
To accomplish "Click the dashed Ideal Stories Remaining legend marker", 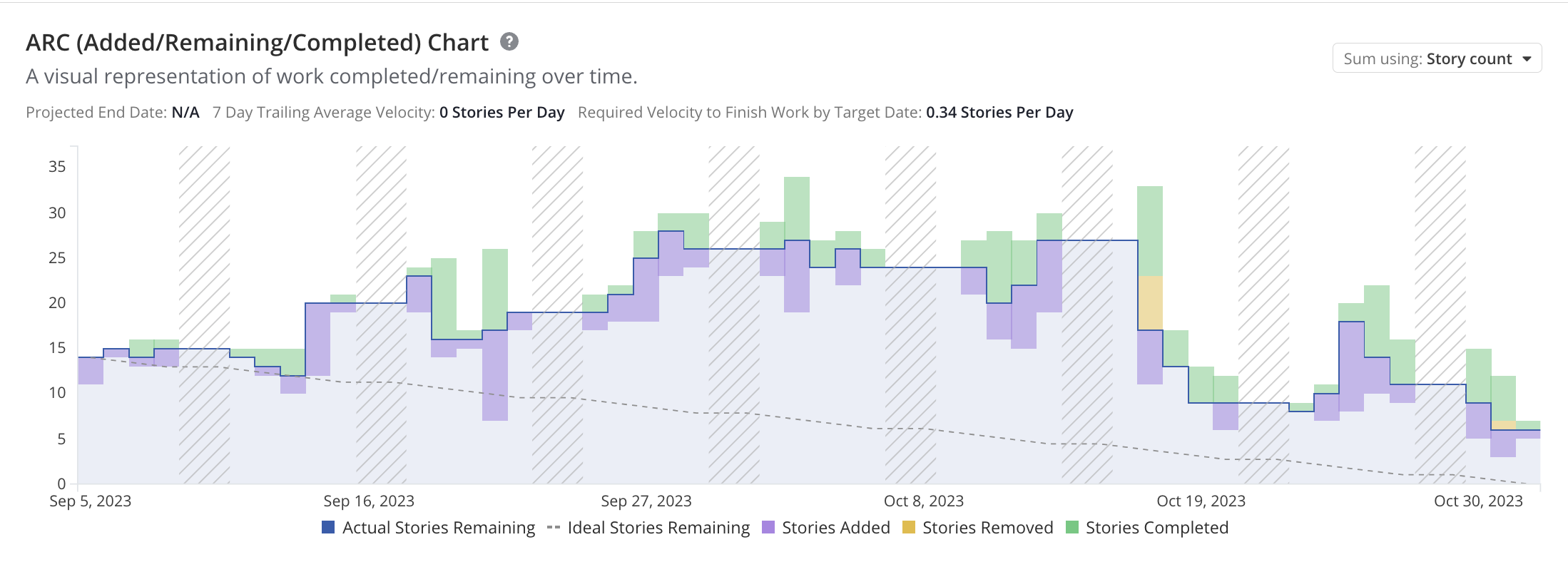I will (x=554, y=528).
